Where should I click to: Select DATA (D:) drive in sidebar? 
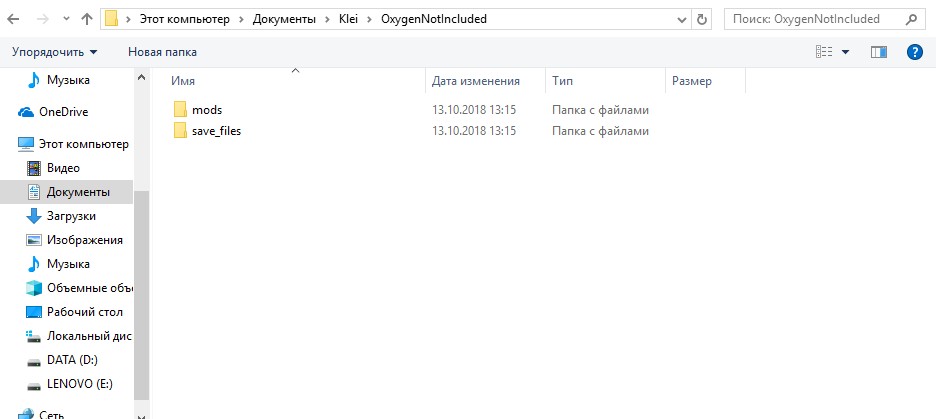pos(71,360)
